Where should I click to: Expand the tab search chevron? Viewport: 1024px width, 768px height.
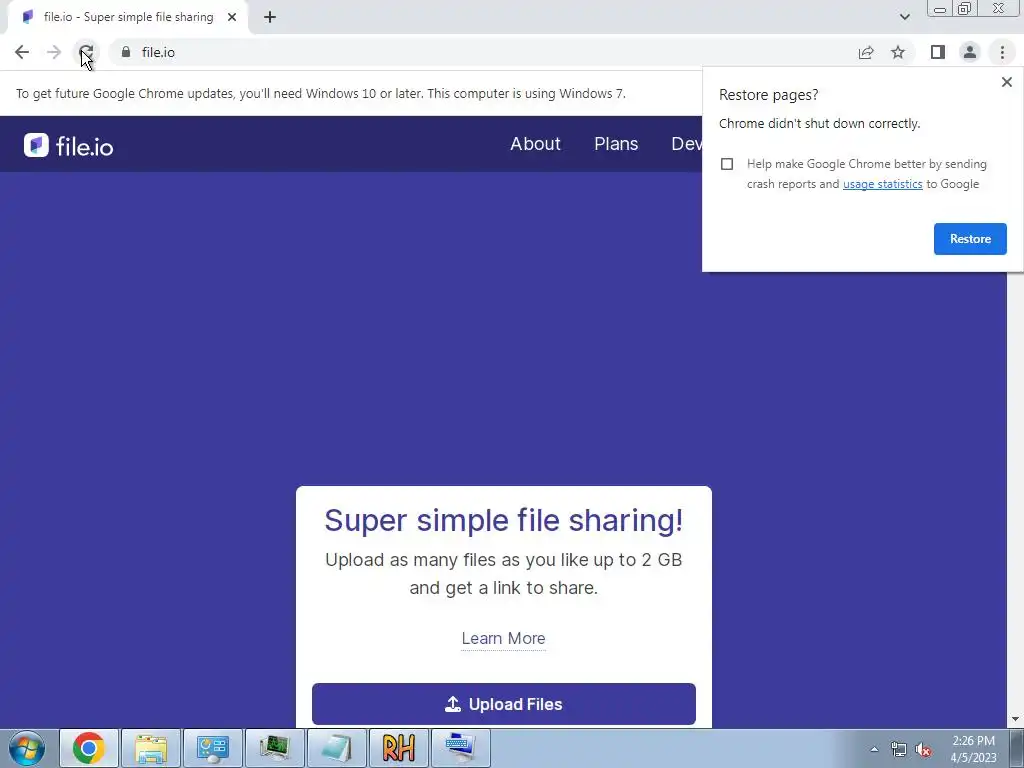click(904, 17)
